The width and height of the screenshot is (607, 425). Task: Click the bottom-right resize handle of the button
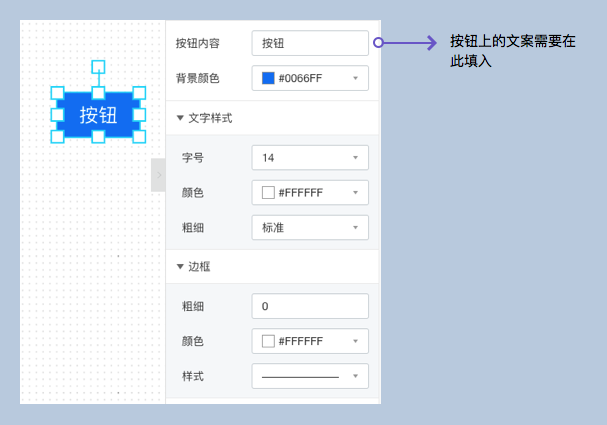click(x=139, y=136)
